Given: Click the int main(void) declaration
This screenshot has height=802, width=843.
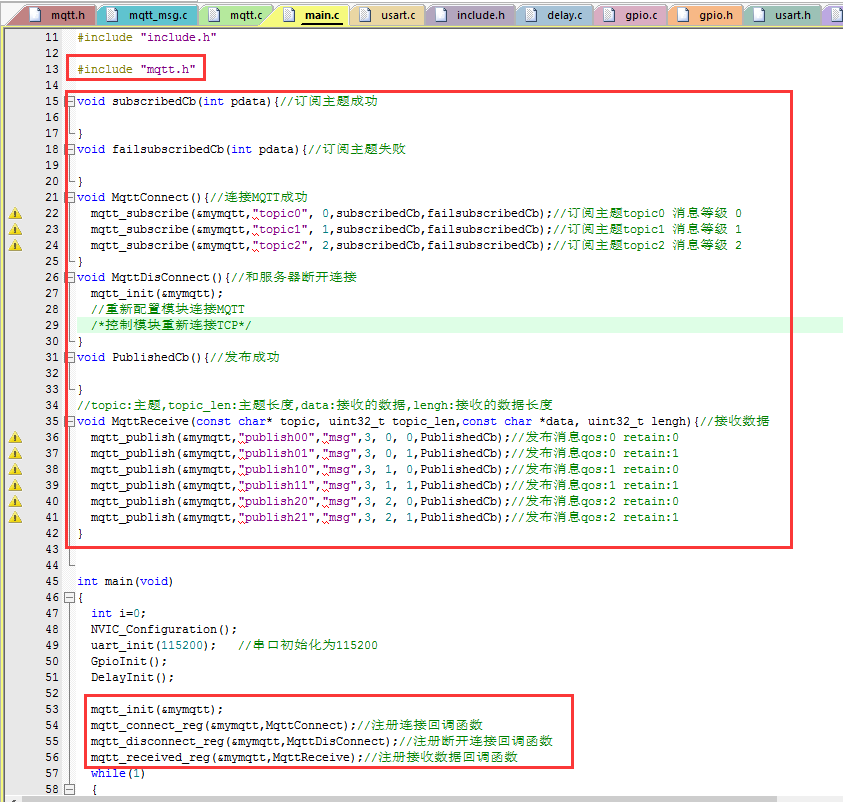Looking at the screenshot, I should click(125, 581).
